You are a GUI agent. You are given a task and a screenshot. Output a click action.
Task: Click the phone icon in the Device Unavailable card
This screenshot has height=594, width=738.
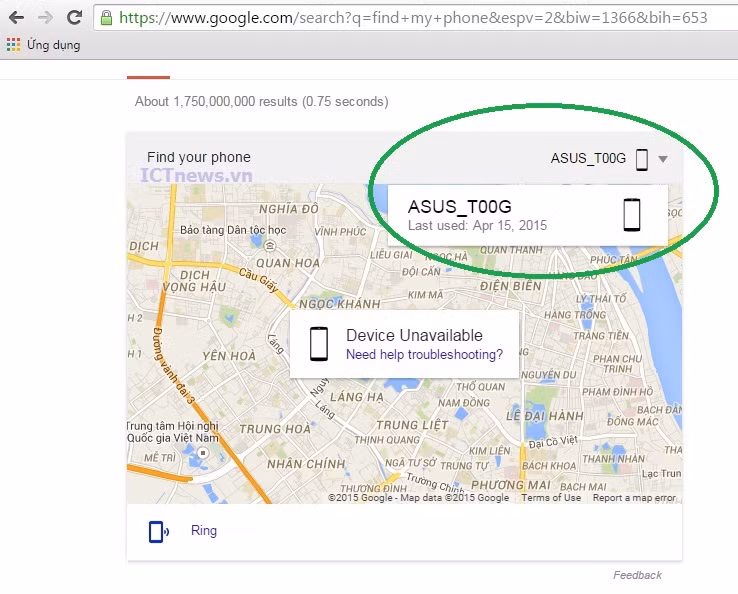point(318,343)
